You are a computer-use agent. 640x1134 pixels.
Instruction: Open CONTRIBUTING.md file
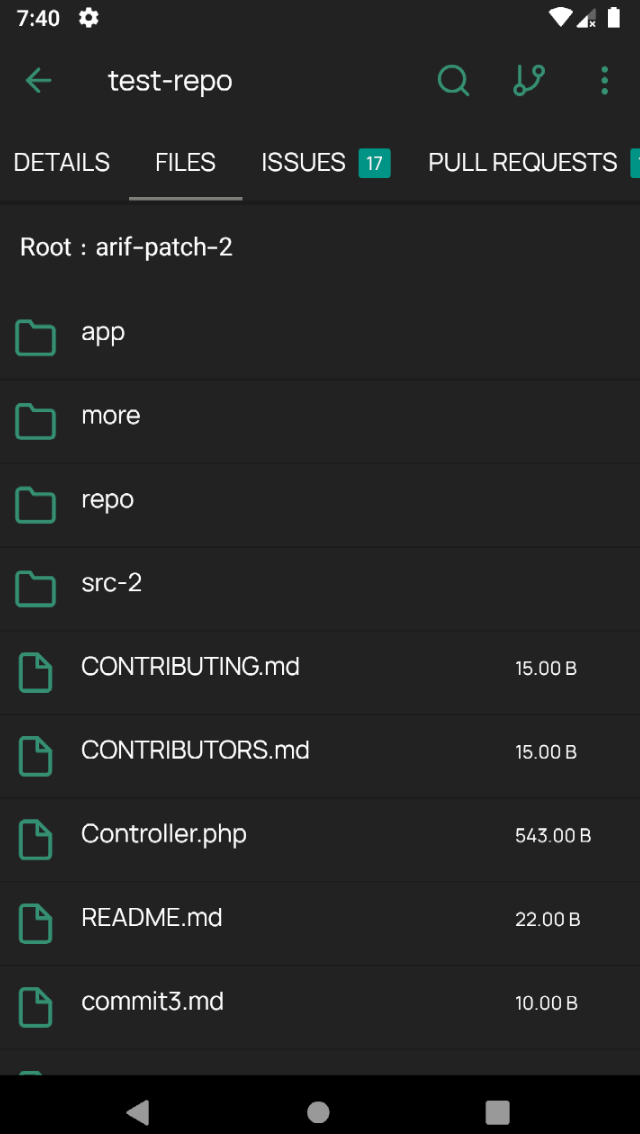pos(320,673)
